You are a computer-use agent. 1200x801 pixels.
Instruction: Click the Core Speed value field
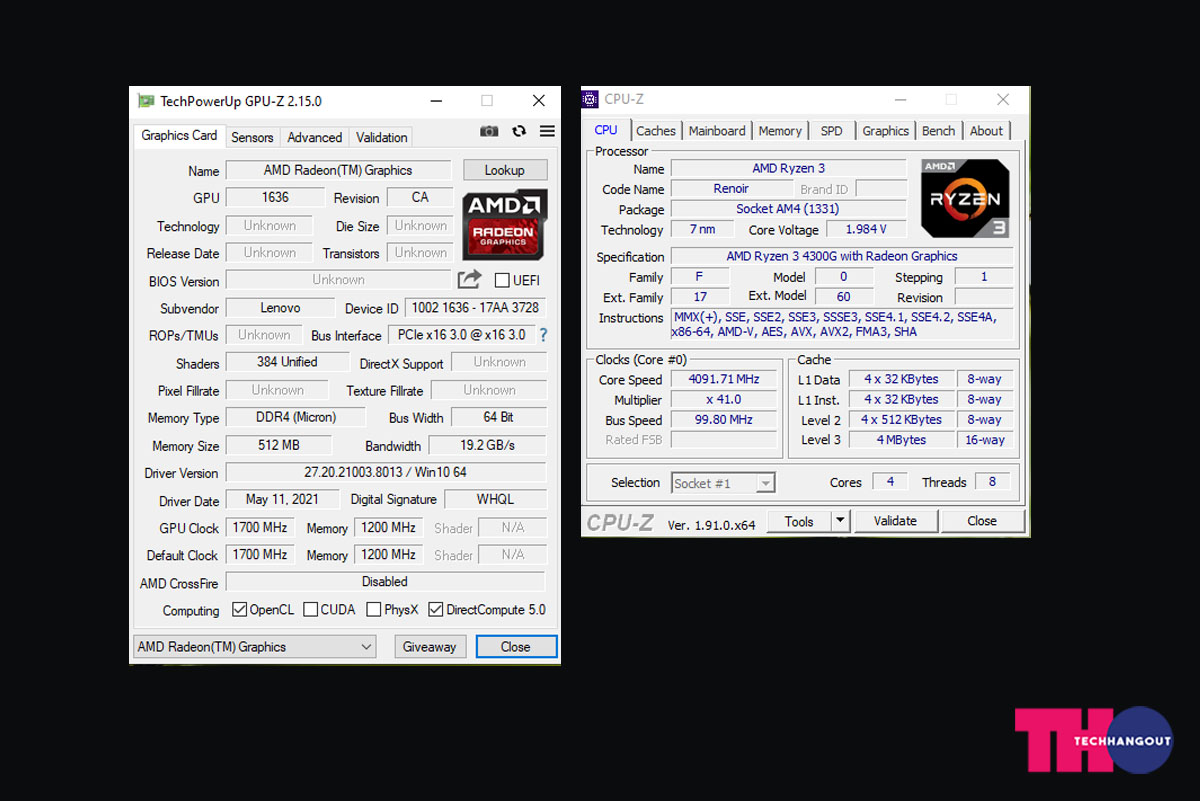click(724, 379)
